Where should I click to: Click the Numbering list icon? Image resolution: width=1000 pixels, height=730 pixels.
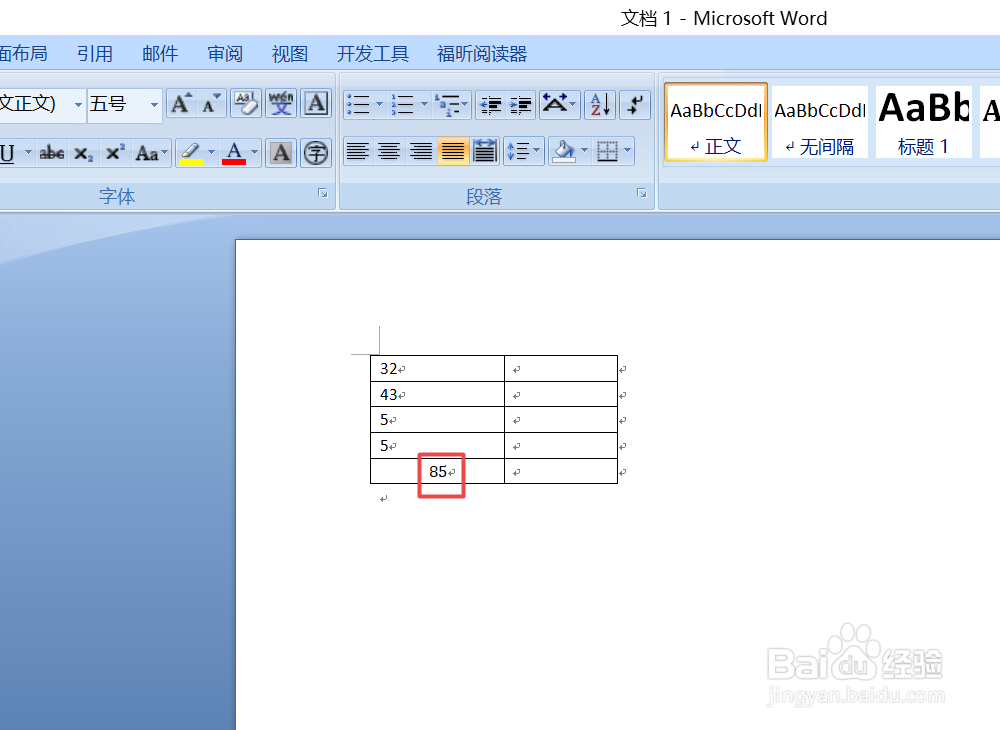click(x=403, y=104)
